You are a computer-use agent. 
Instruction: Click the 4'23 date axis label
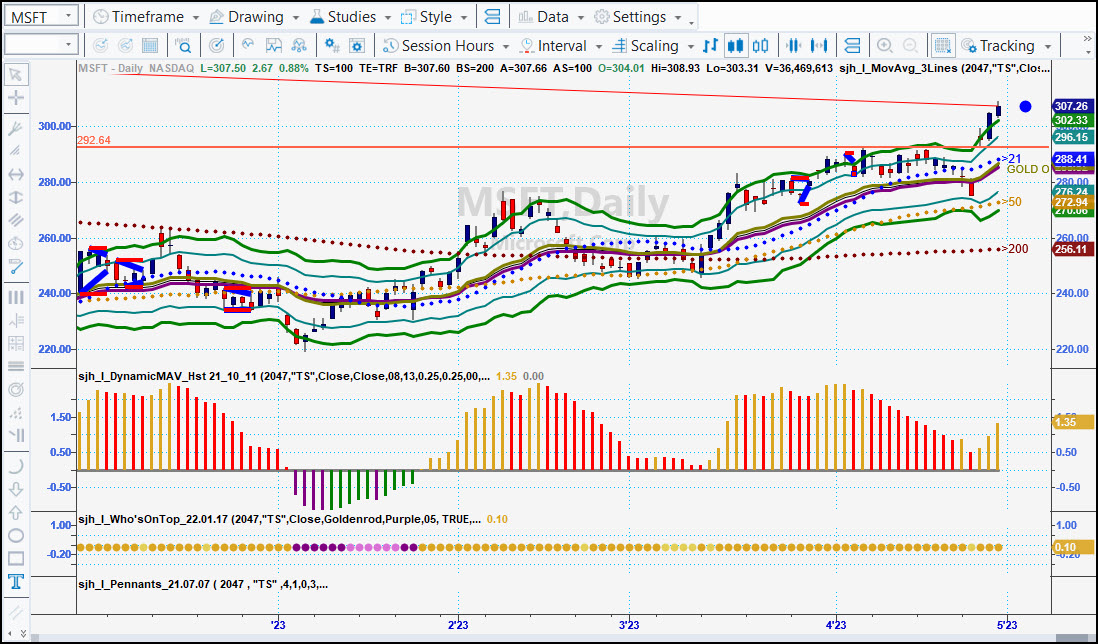click(835, 624)
